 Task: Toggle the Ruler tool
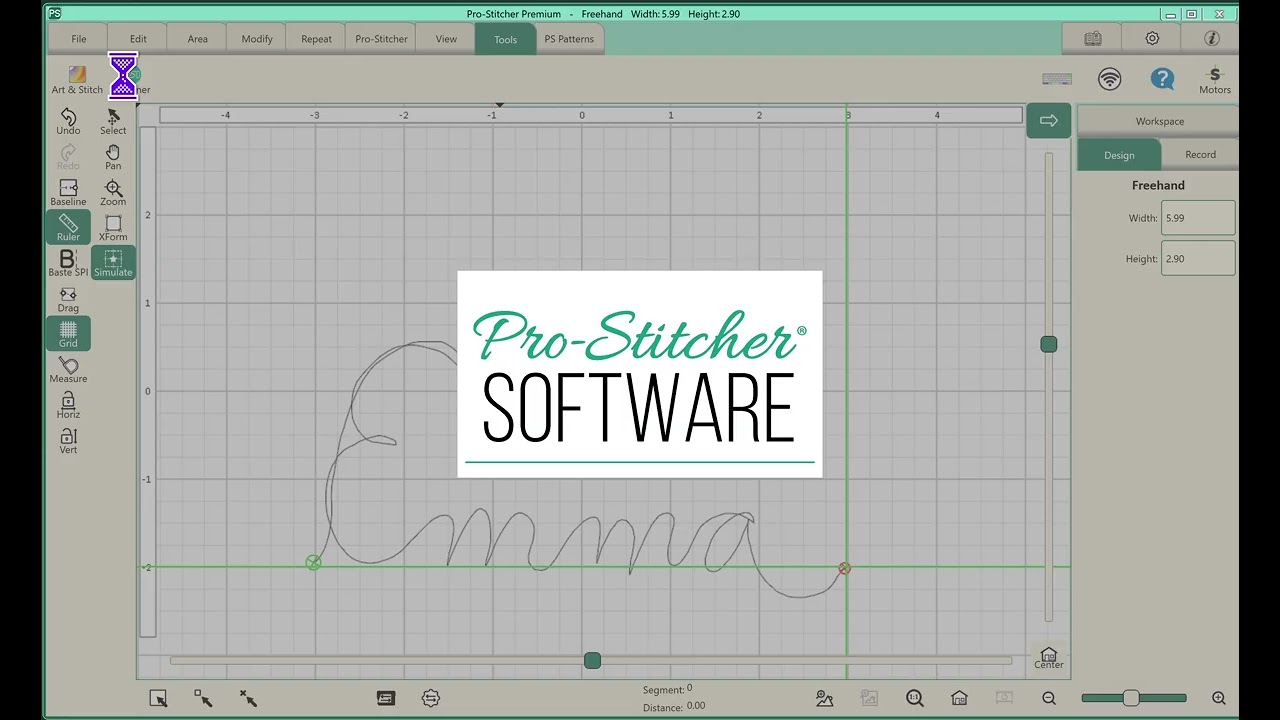[68, 228]
